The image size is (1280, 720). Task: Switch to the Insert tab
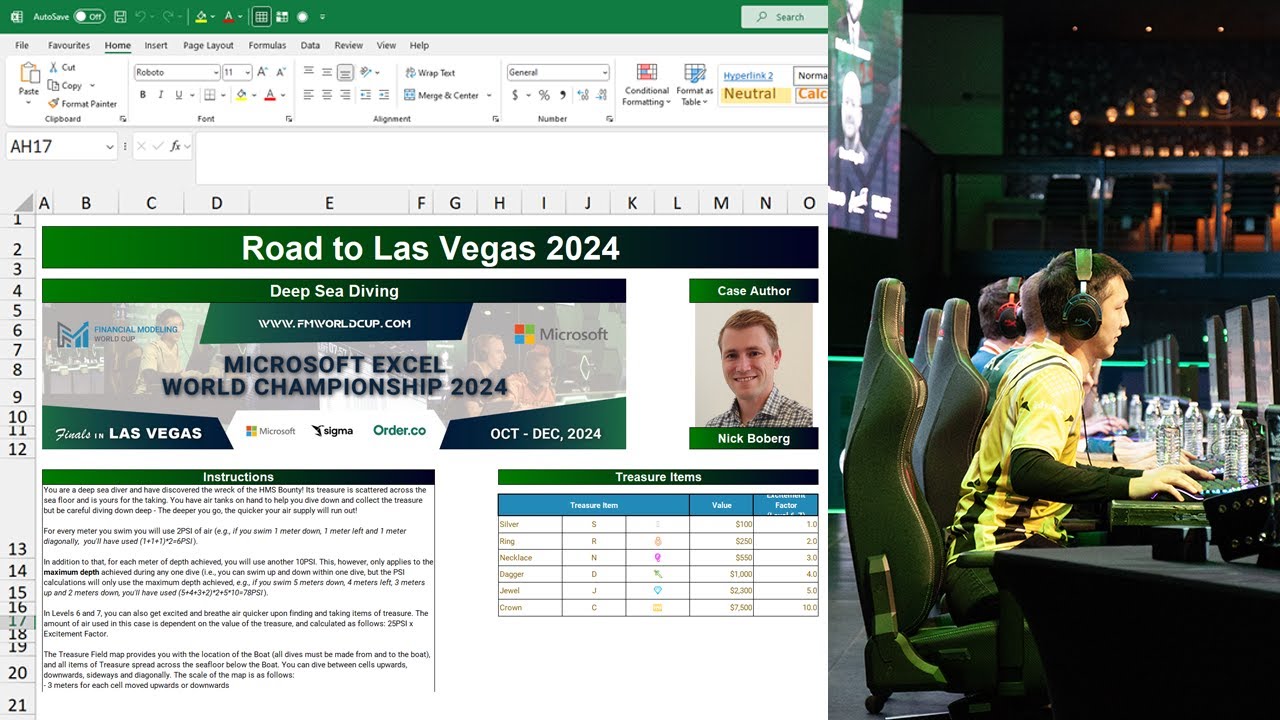pyautogui.click(x=156, y=45)
